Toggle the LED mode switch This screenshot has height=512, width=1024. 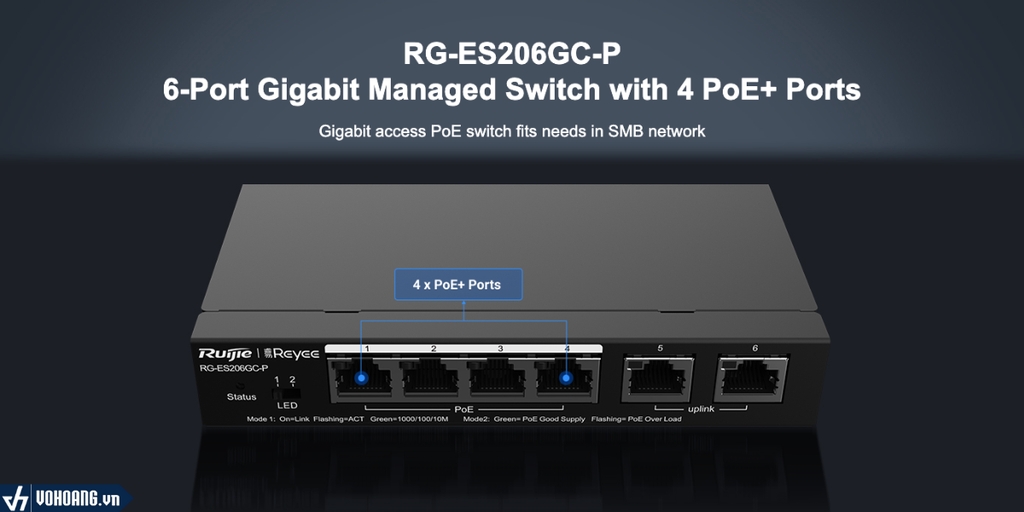285,394
